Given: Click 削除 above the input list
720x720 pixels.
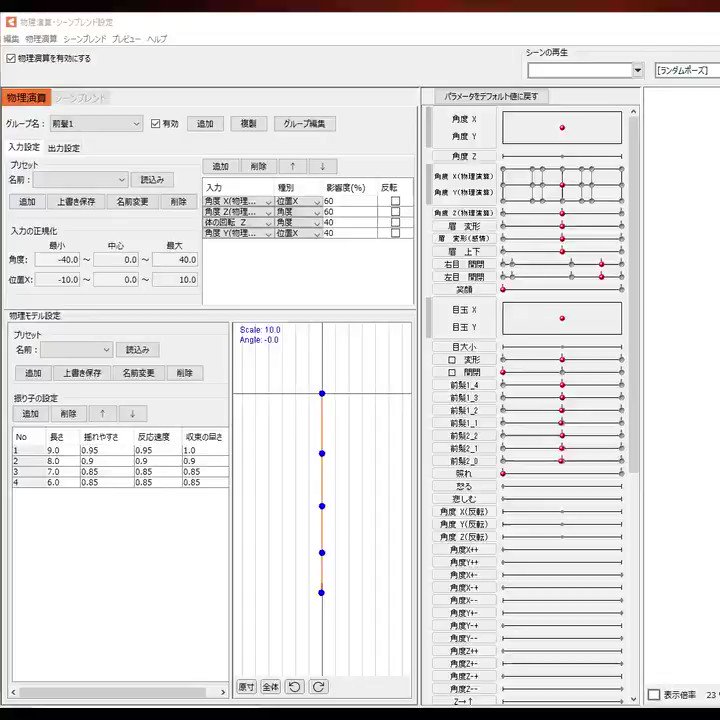Looking at the screenshot, I should (x=259, y=166).
